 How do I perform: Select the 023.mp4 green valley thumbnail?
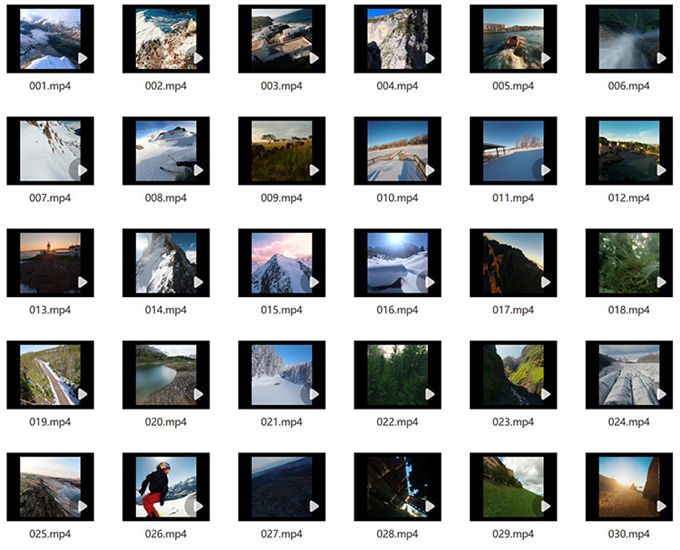point(513,375)
